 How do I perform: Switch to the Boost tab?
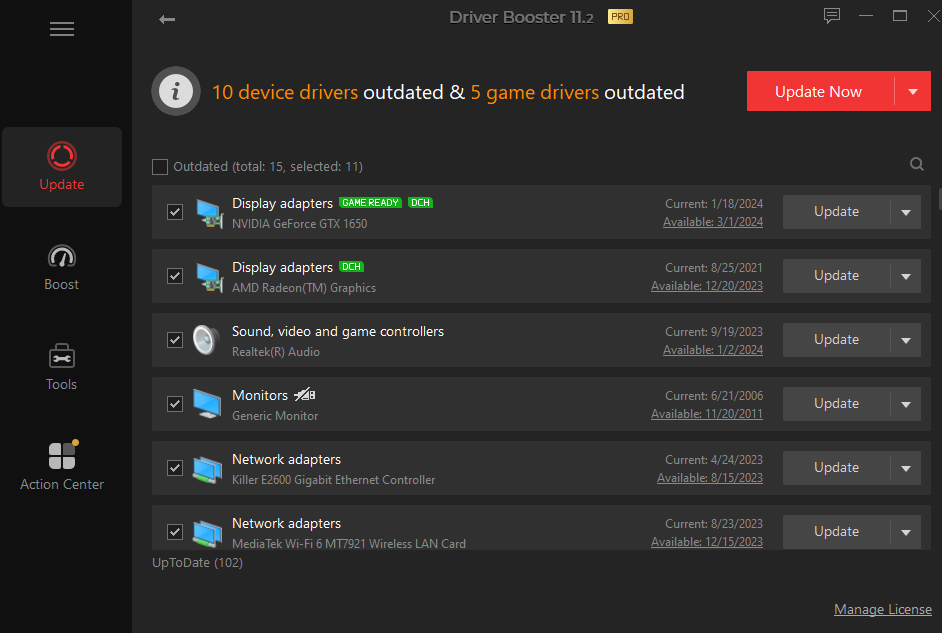tap(62, 267)
